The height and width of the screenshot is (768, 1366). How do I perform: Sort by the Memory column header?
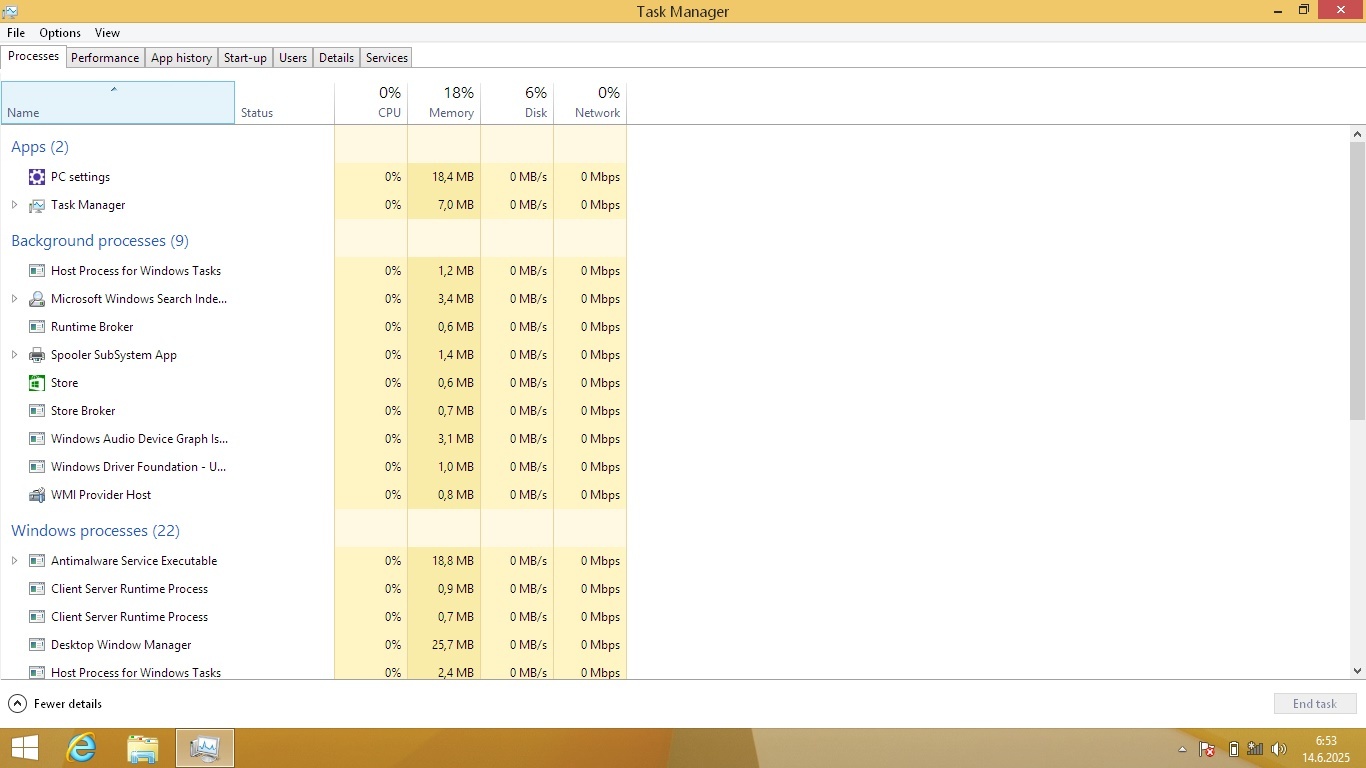(x=444, y=103)
